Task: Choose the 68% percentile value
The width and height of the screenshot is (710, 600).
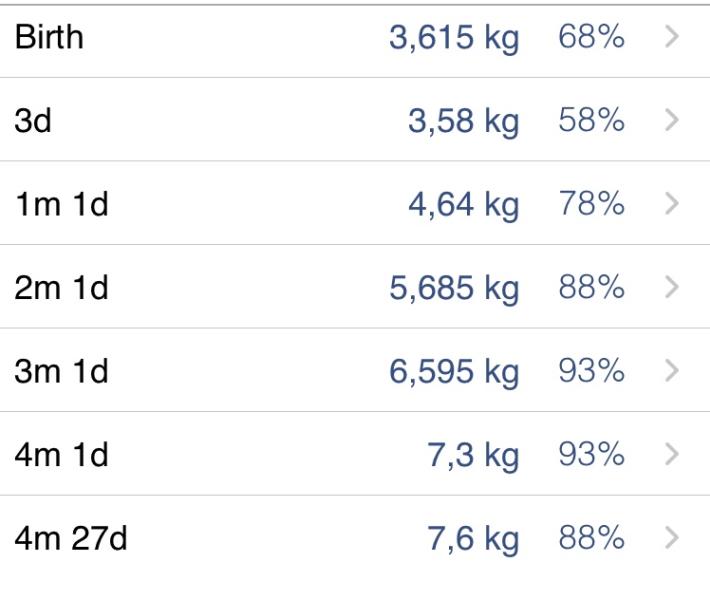Action: click(591, 37)
